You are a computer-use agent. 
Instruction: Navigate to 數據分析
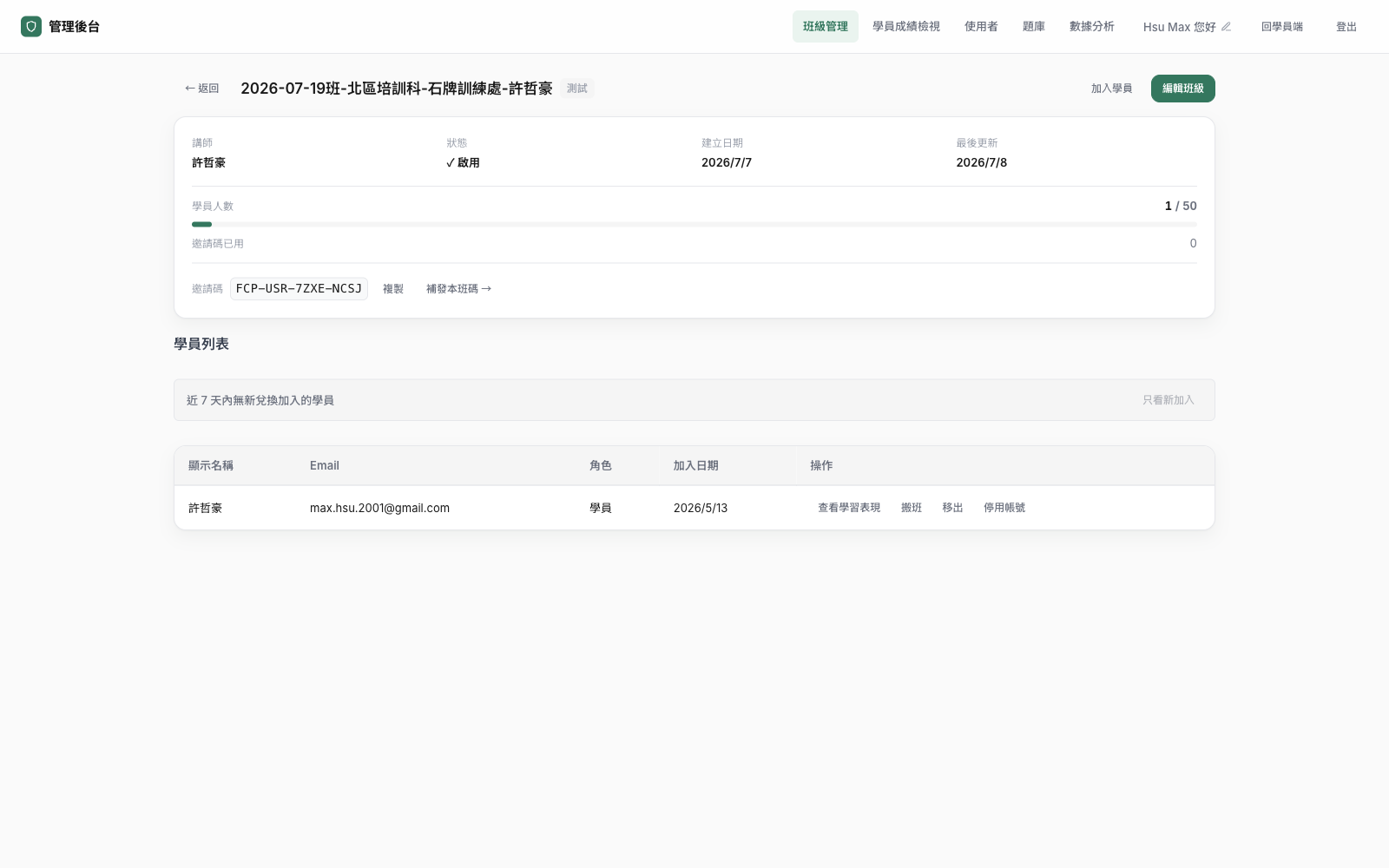tap(1092, 27)
